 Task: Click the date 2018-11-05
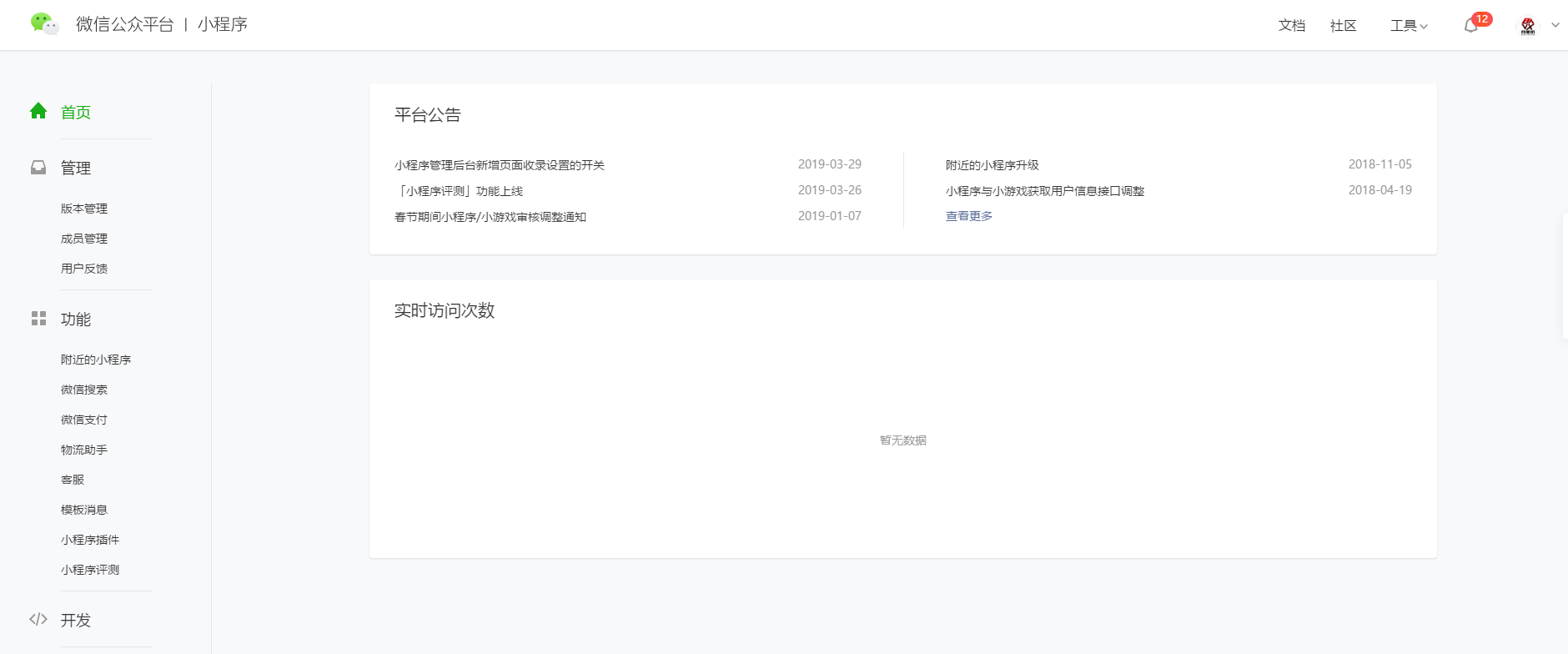[1380, 164]
